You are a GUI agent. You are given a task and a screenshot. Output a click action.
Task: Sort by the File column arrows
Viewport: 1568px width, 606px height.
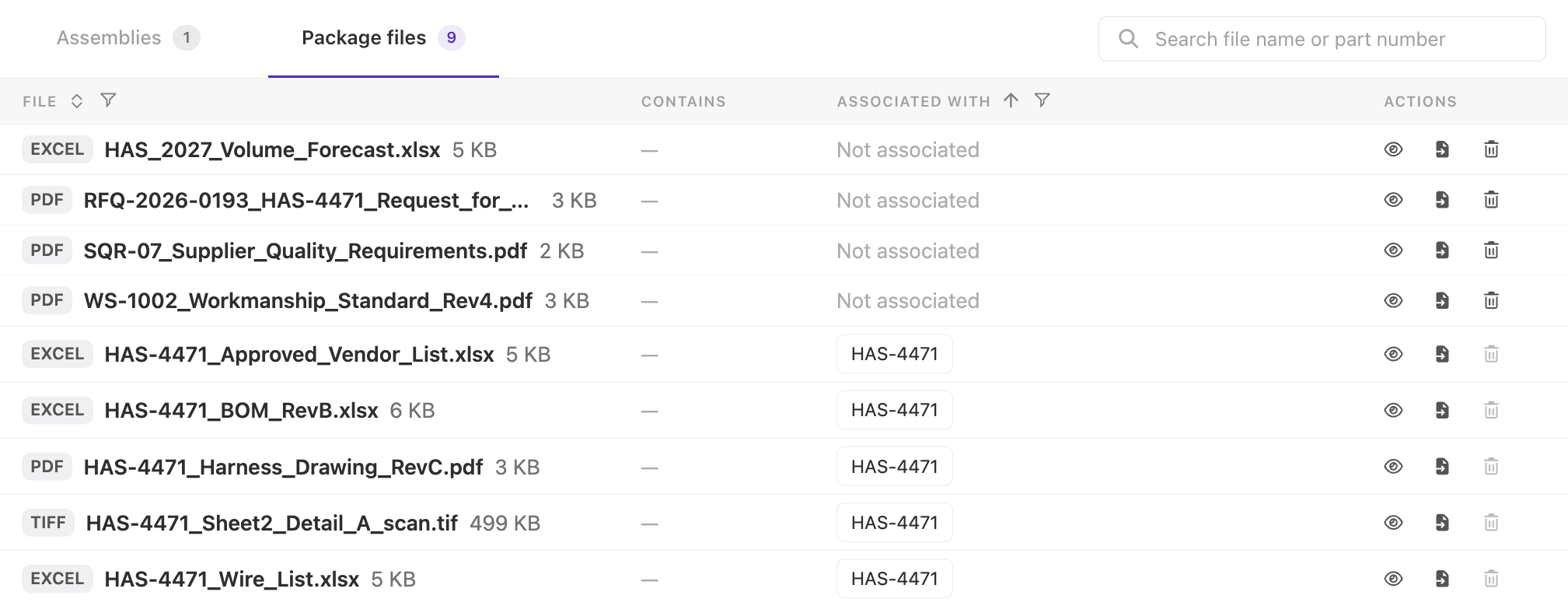pos(77,101)
